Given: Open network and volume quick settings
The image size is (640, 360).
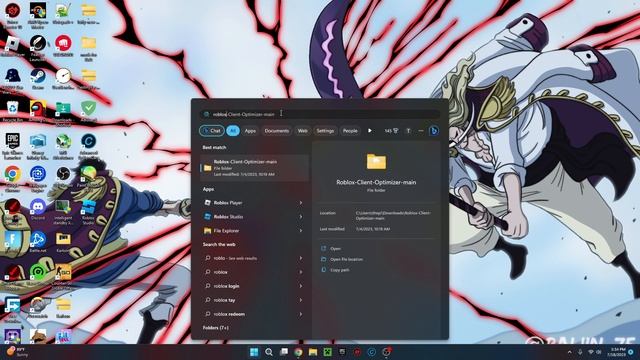Looking at the screenshot, I should click(595, 352).
